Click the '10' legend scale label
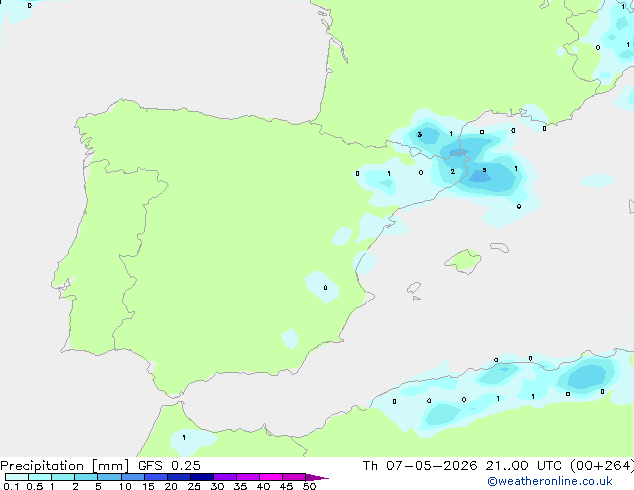634x490 pixels. click(x=125, y=486)
